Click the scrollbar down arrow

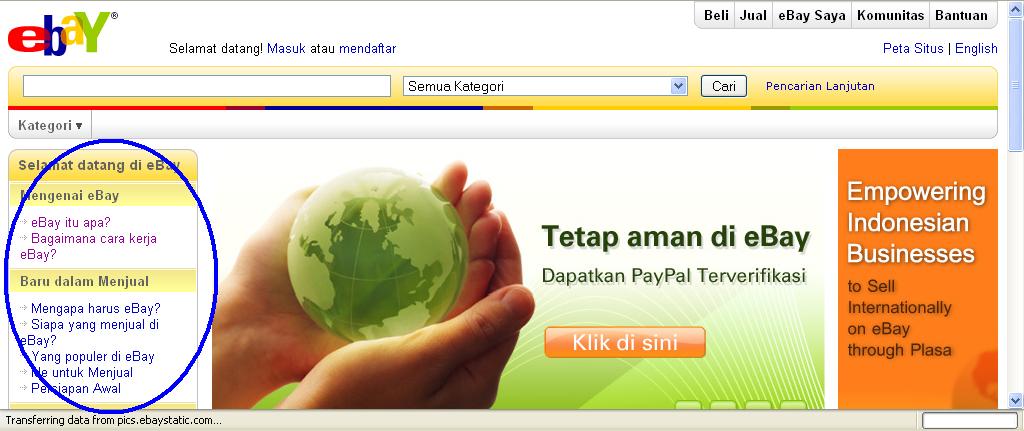tap(1016, 400)
